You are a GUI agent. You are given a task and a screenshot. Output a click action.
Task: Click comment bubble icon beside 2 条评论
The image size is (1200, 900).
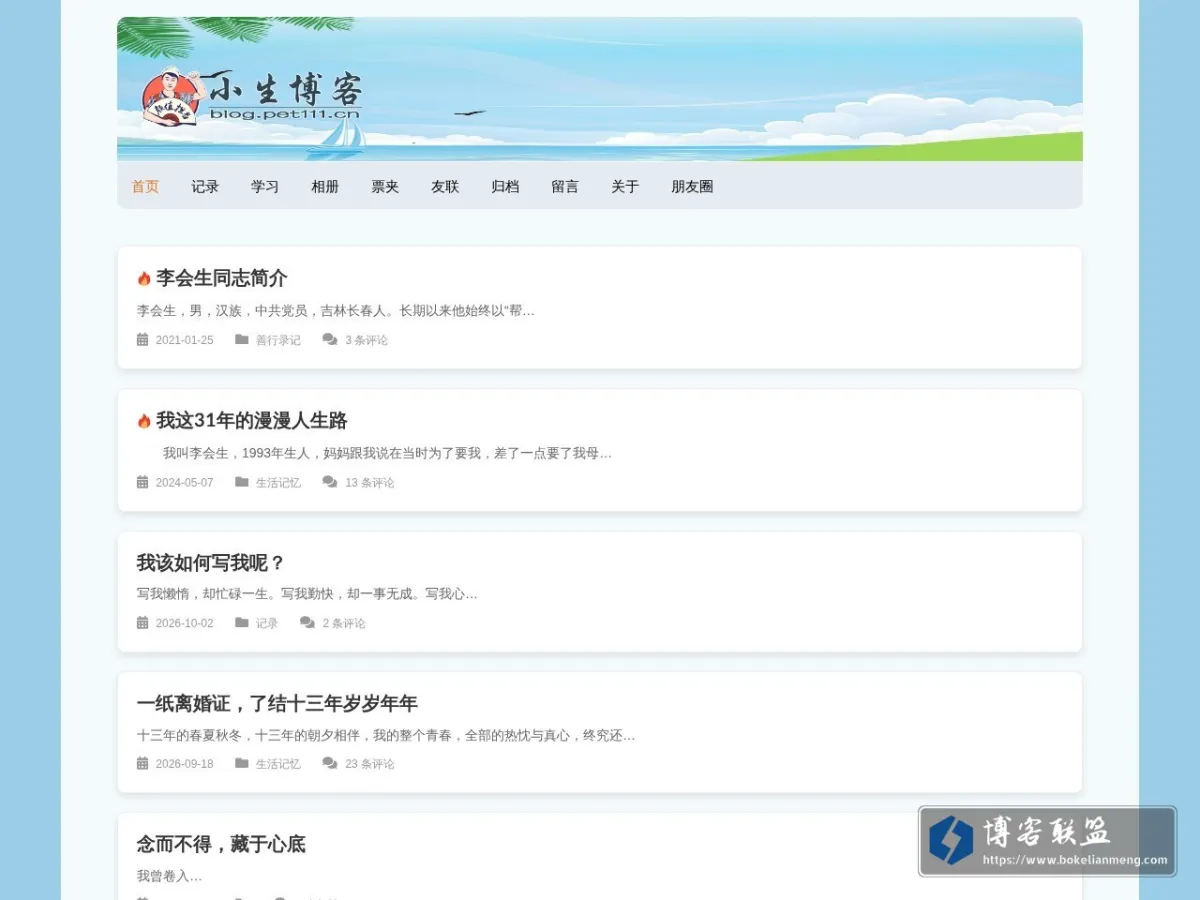pos(307,622)
